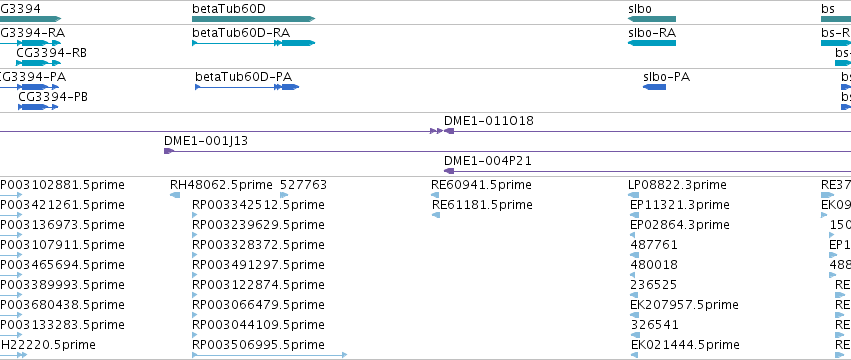
Task: Select the slbo-PA protein feature
Action: (655, 87)
